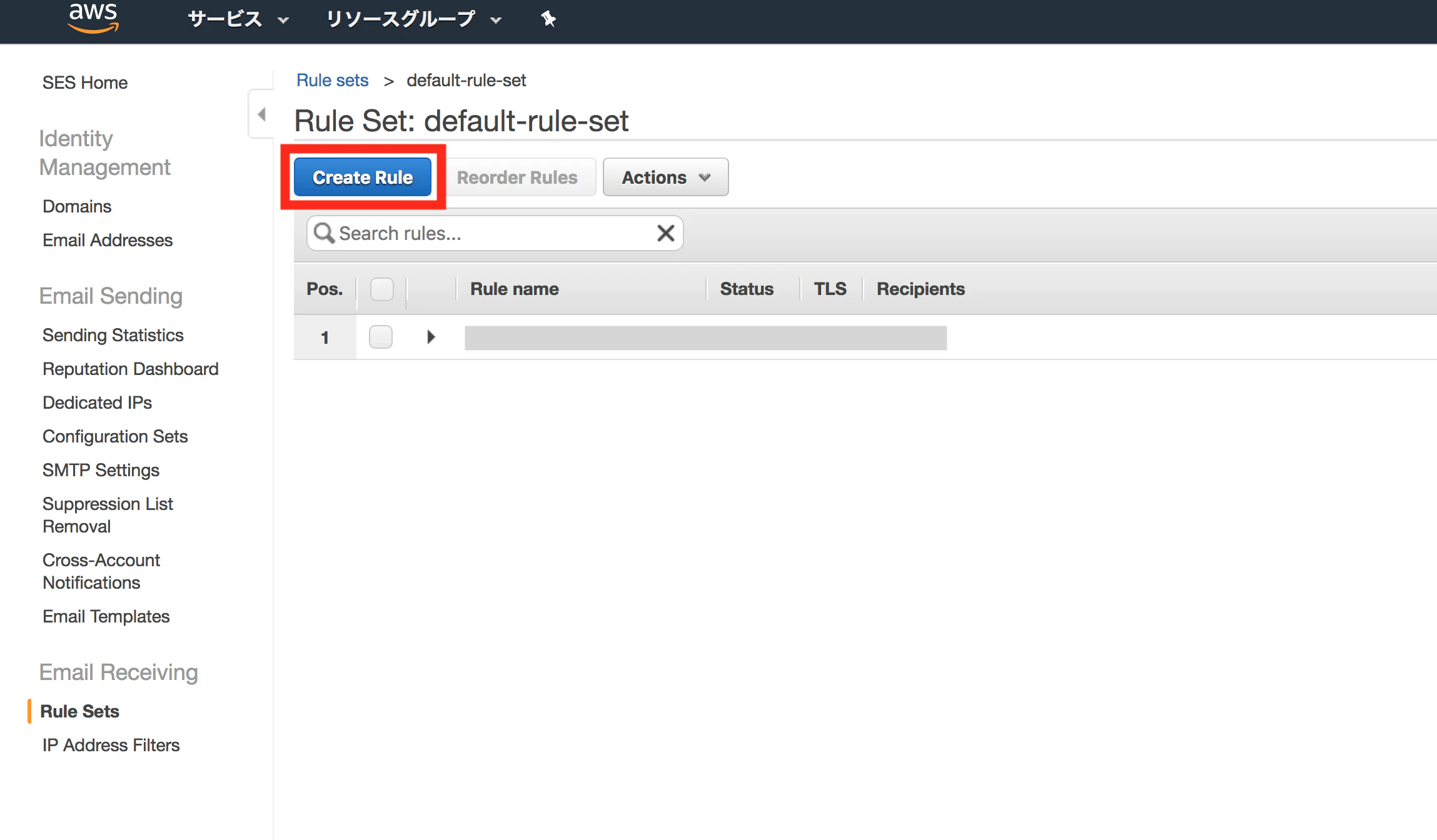Screen dimensions: 1437x840
Task: Open Email Templates
Action: pyautogui.click(x=106, y=616)
